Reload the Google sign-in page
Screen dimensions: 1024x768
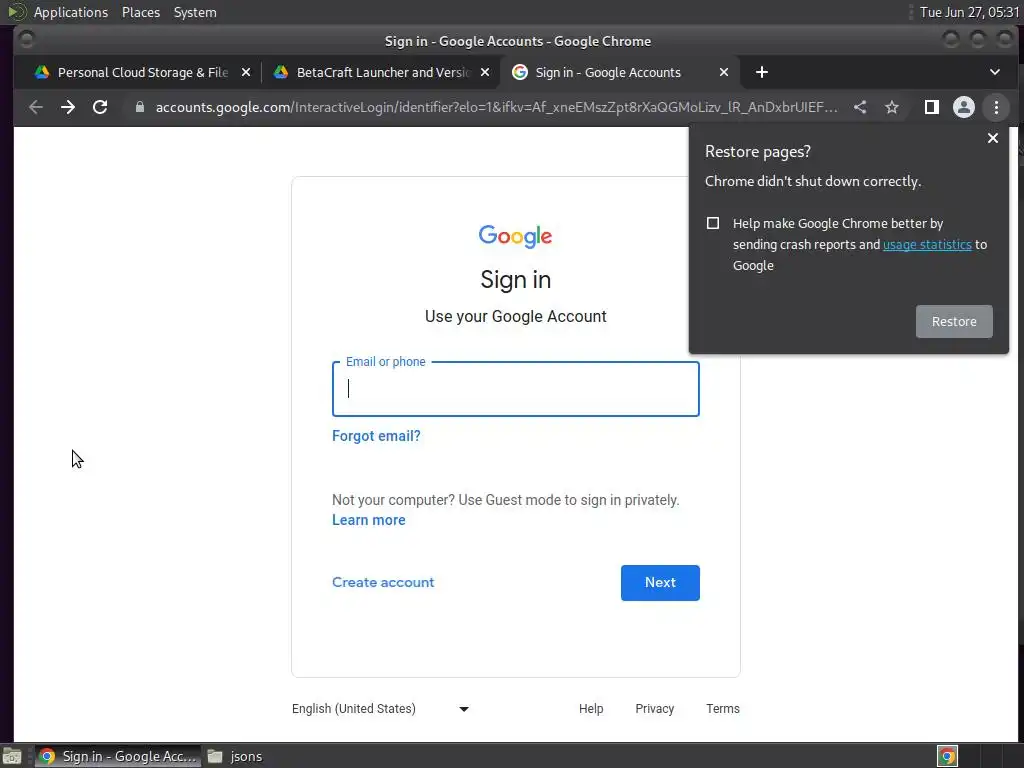pos(100,107)
